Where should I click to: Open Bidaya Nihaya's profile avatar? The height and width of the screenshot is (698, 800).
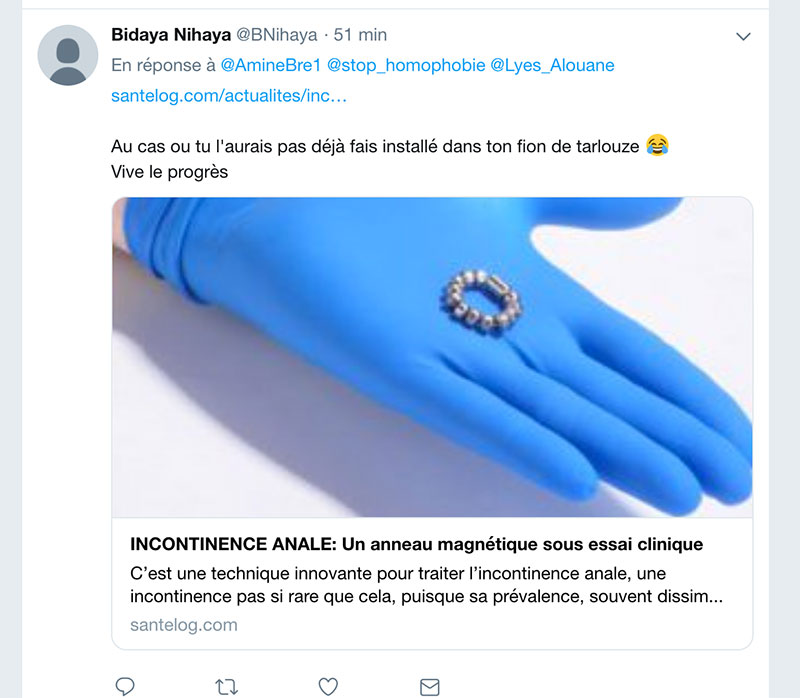67,54
